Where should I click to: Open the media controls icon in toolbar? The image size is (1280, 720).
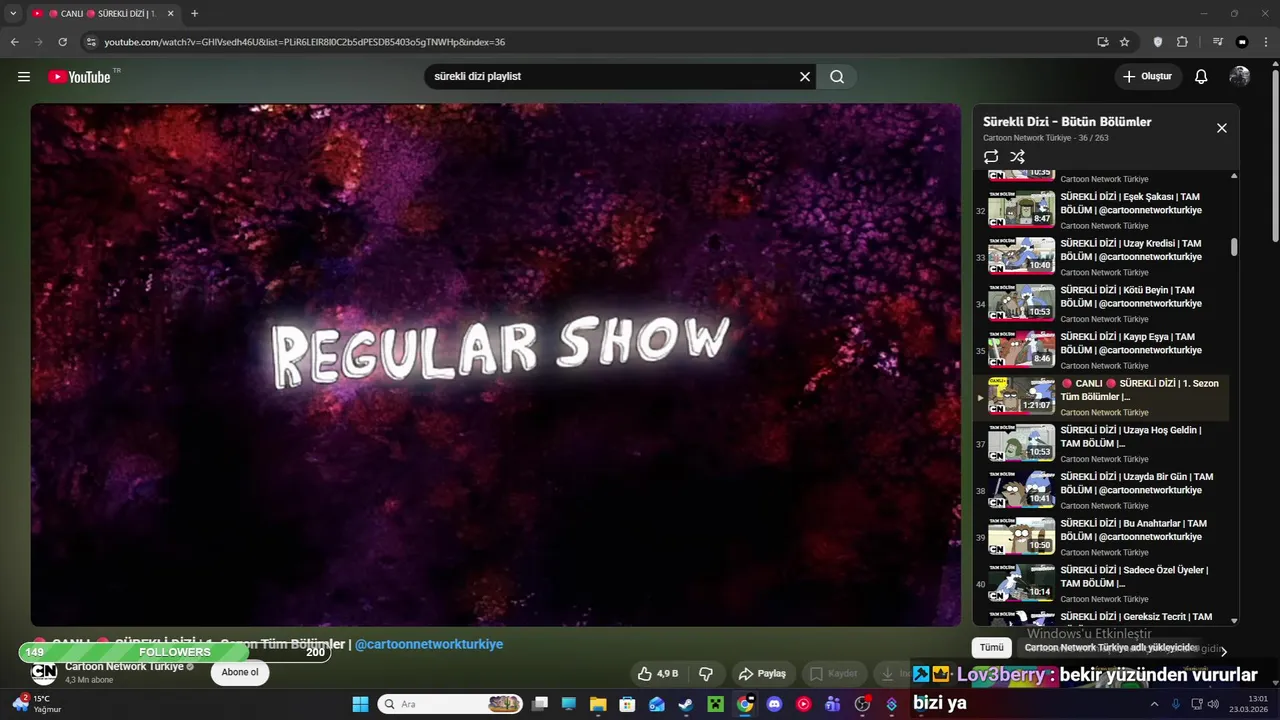pos(1217,42)
